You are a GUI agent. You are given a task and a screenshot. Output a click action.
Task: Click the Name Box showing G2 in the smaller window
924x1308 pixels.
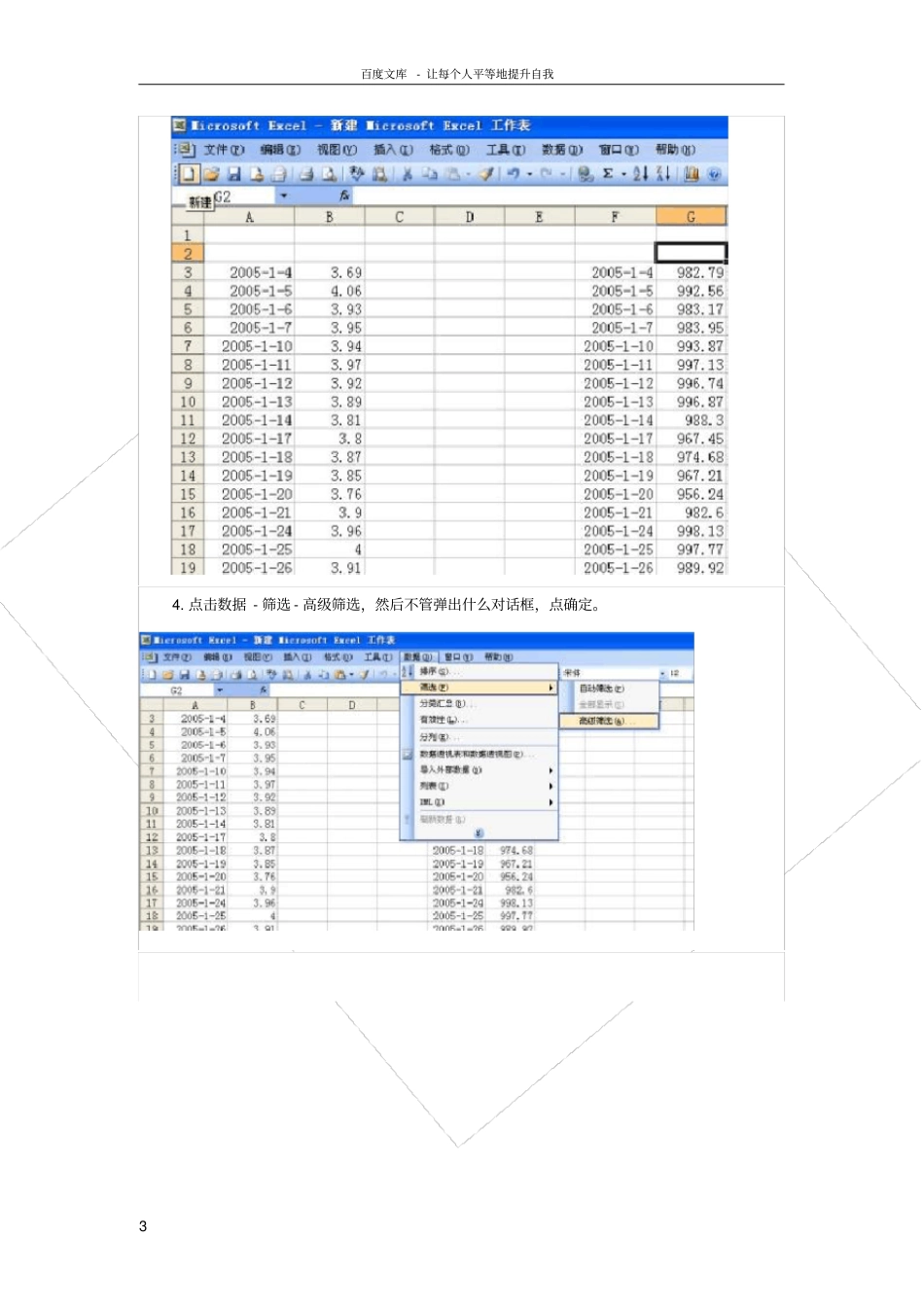[178, 690]
